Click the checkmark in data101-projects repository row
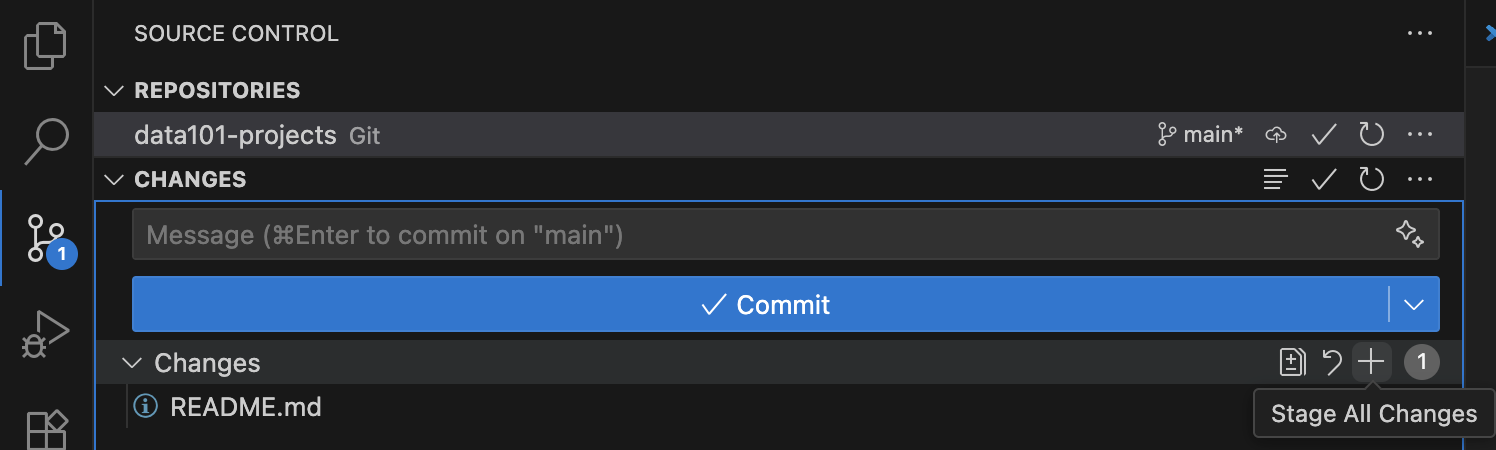This screenshot has width=1496, height=450. point(1324,134)
